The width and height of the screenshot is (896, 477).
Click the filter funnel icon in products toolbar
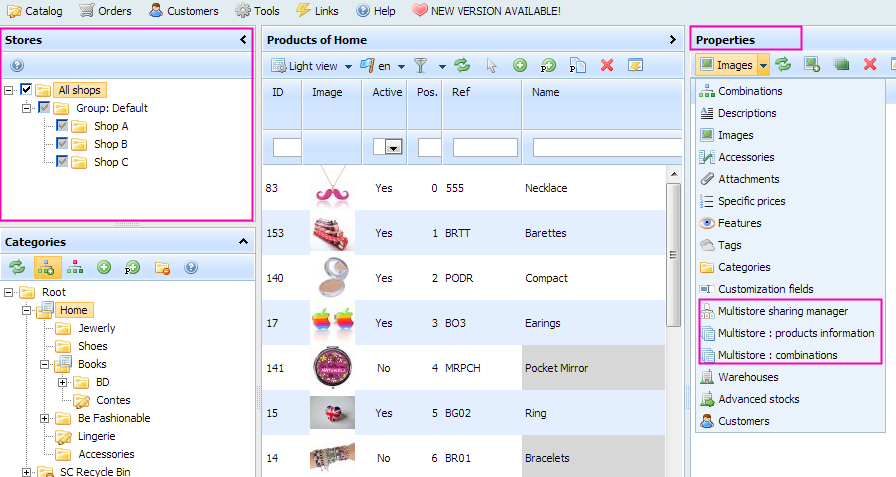(x=421, y=66)
